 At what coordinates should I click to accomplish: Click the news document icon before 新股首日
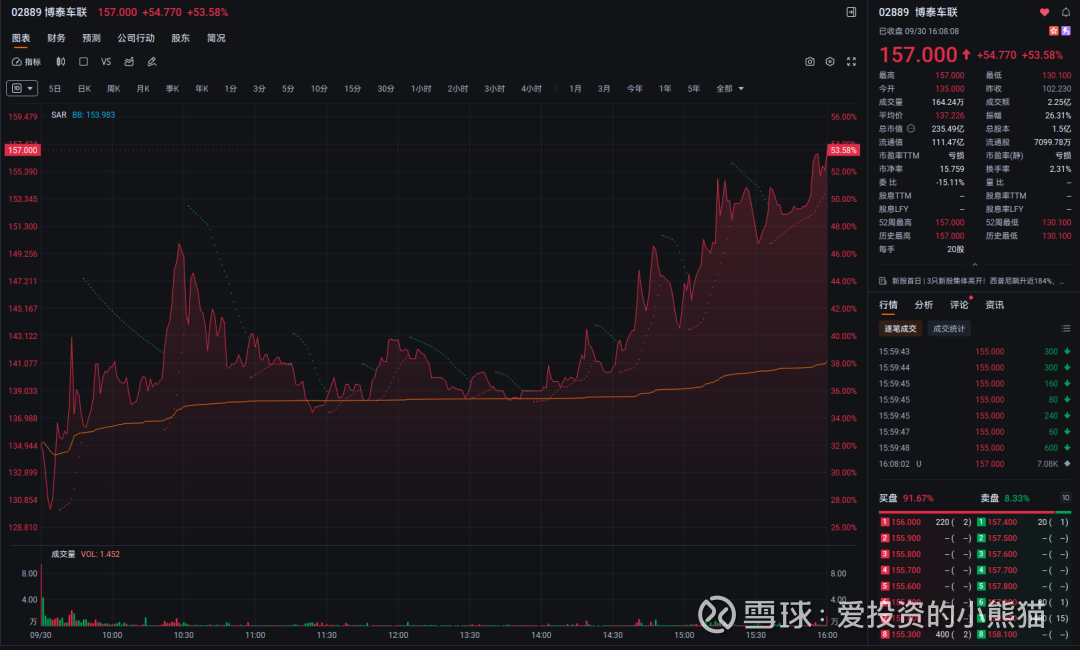pos(882,281)
